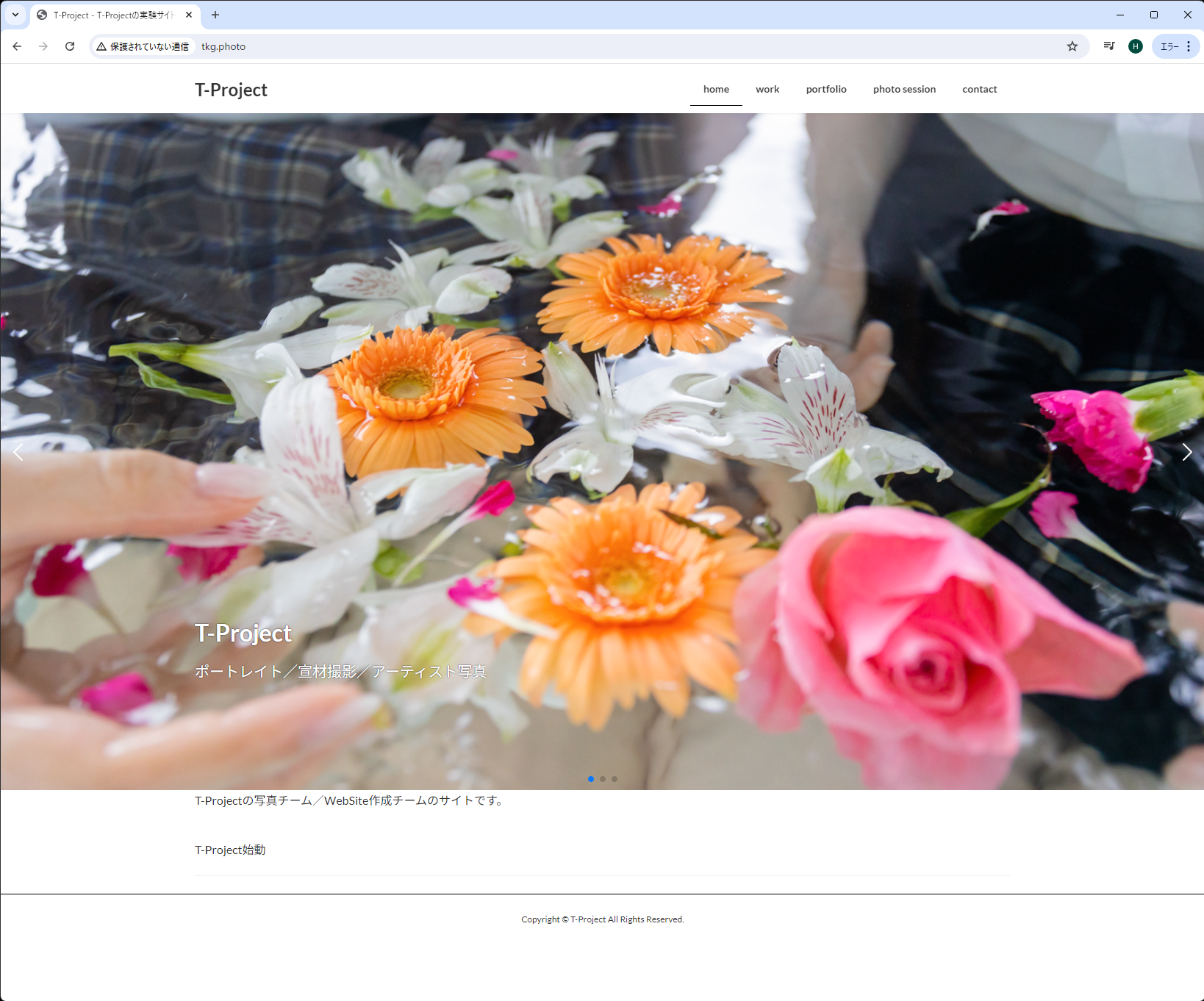
Task: Open the work menu item
Action: tap(767, 89)
